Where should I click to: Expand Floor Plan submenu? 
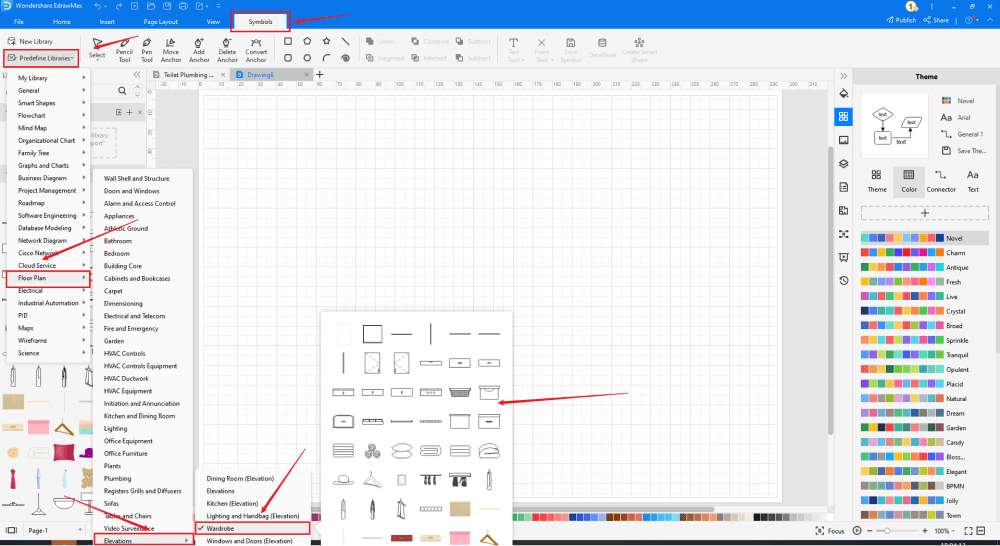pos(48,278)
